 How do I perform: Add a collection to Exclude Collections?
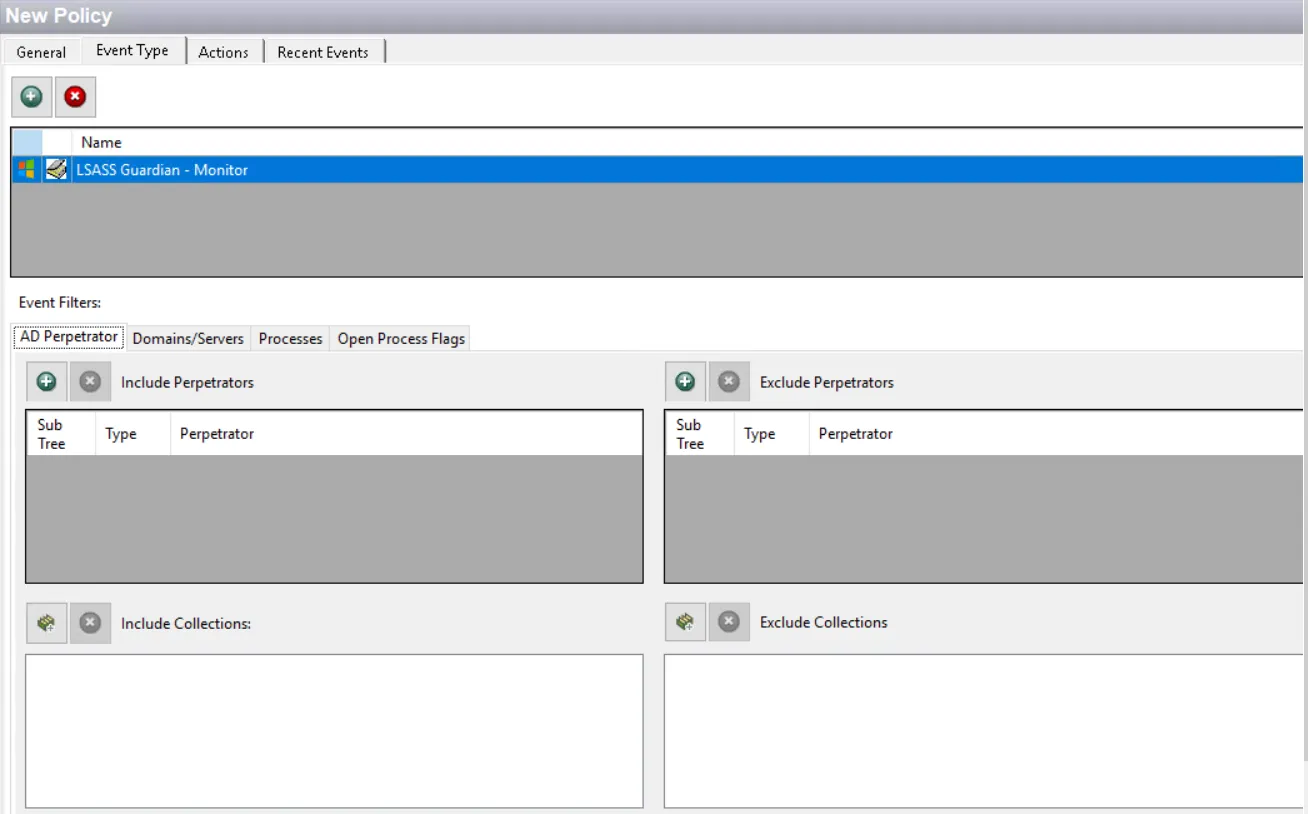point(685,622)
